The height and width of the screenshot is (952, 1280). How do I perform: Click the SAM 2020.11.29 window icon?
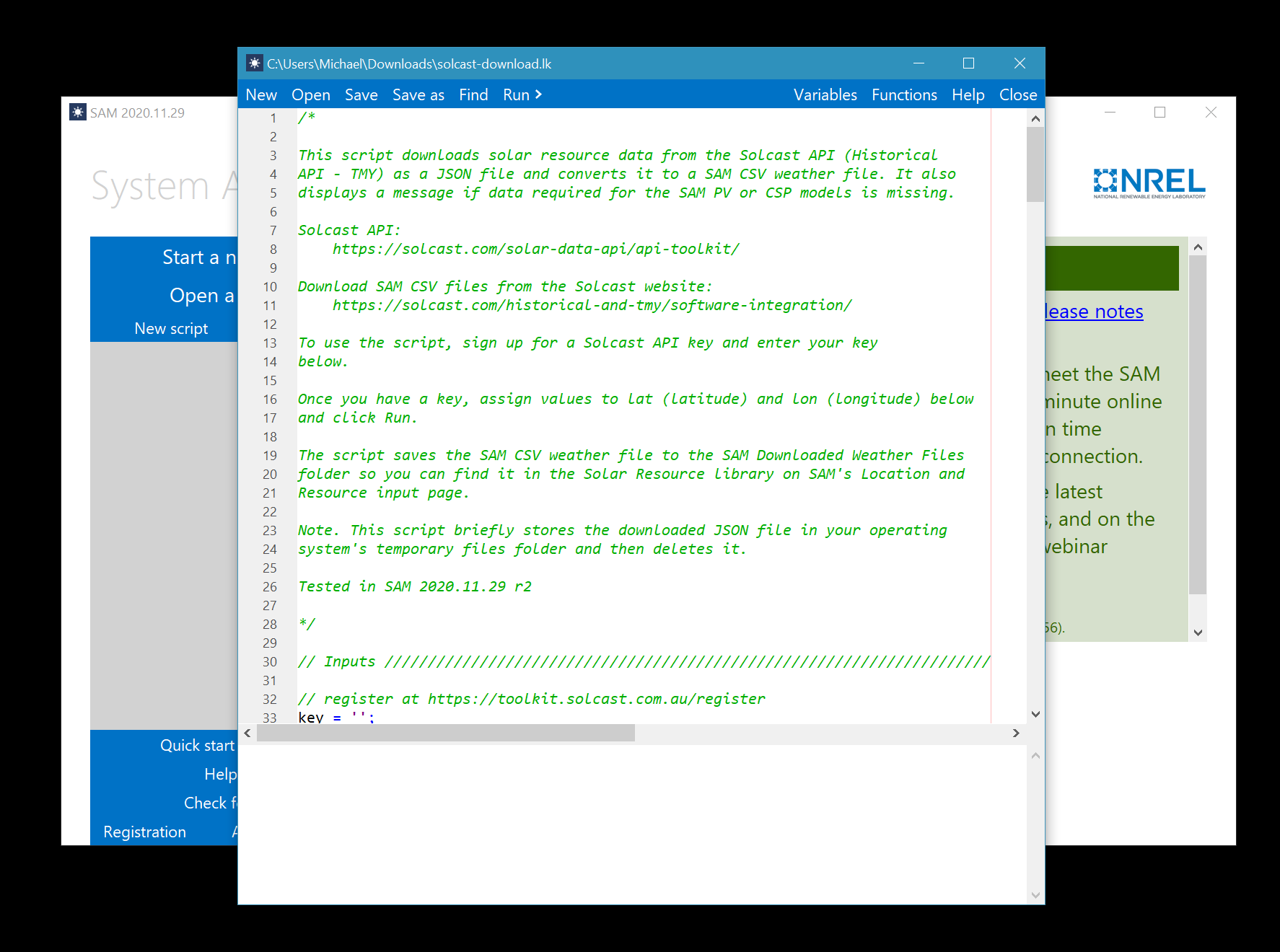pyautogui.click(x=77, y=113)
